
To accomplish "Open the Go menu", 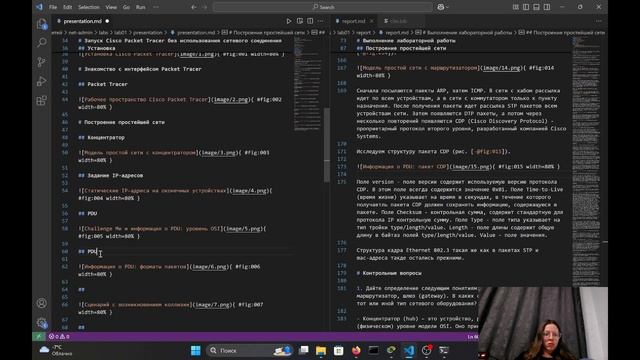I will pos(126,7).
